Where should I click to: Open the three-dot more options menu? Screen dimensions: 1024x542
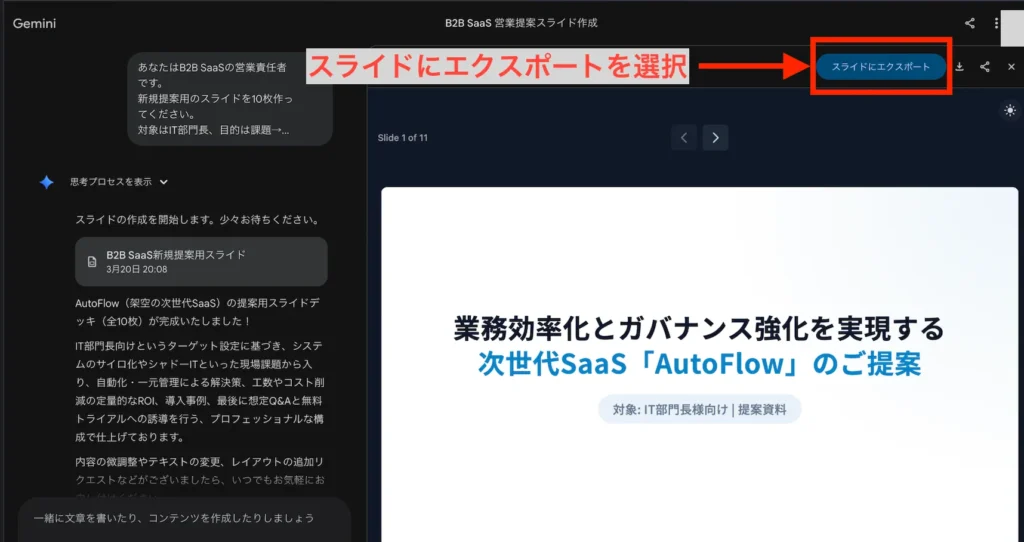(996, 23)
